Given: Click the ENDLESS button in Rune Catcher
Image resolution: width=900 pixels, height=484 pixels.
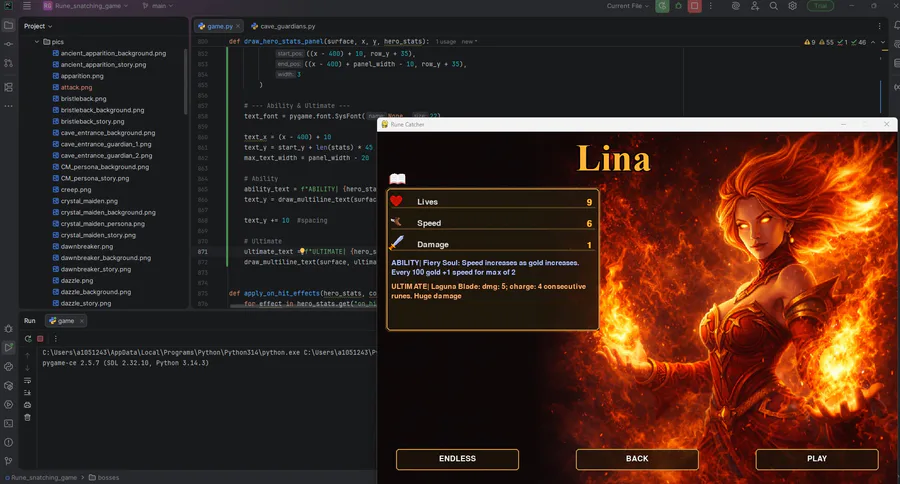Looking at the screenshot, I should tap(457, 459).
